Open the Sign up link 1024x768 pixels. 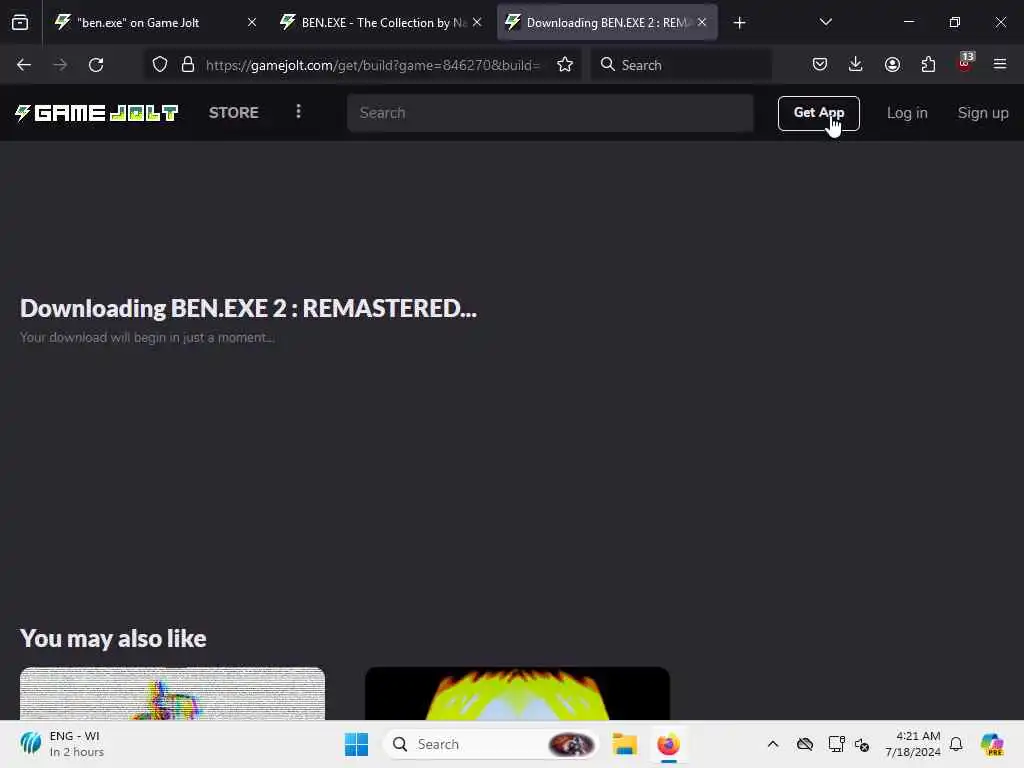coord(983,113)
